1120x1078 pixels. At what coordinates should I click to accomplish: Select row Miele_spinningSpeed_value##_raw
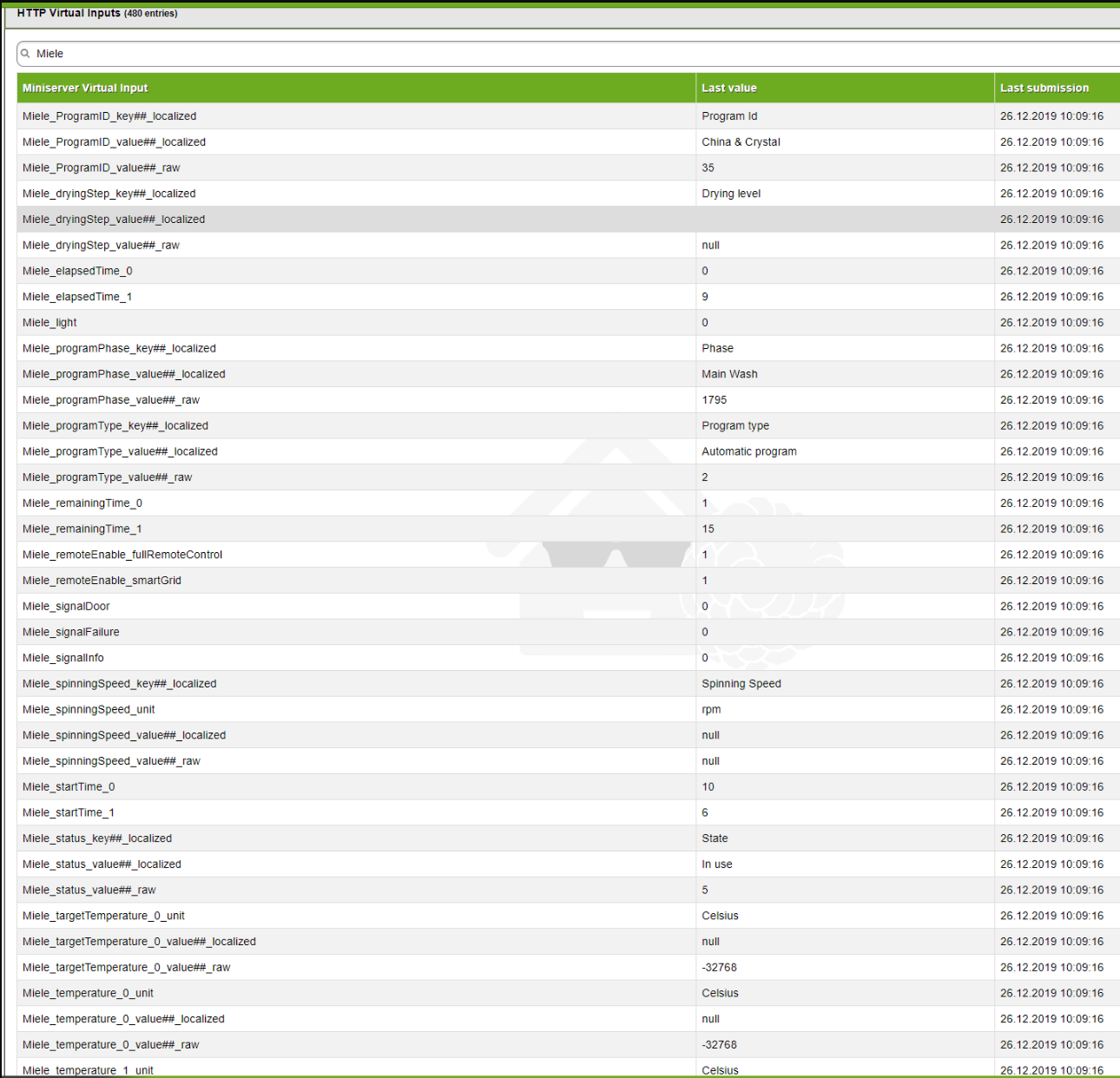(x=569, y=761)
